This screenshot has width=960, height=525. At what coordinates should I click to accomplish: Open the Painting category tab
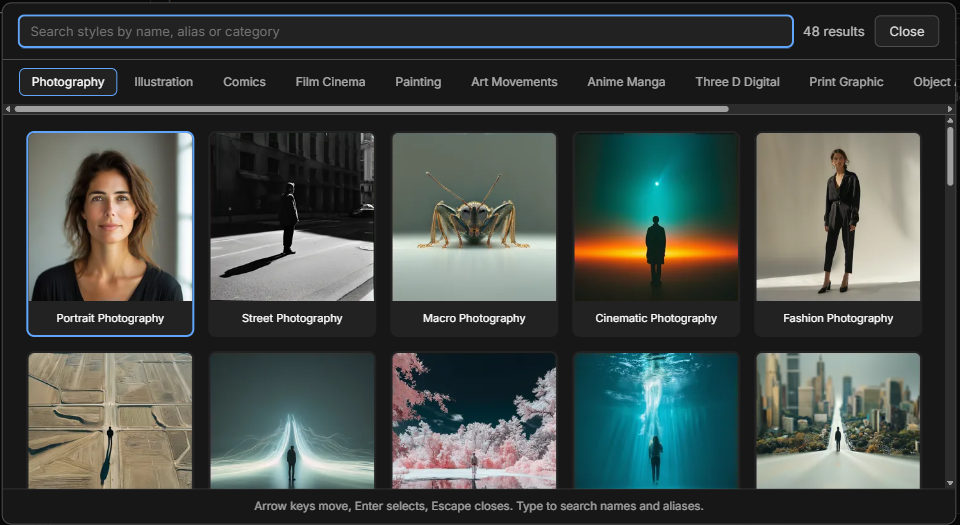418,82
